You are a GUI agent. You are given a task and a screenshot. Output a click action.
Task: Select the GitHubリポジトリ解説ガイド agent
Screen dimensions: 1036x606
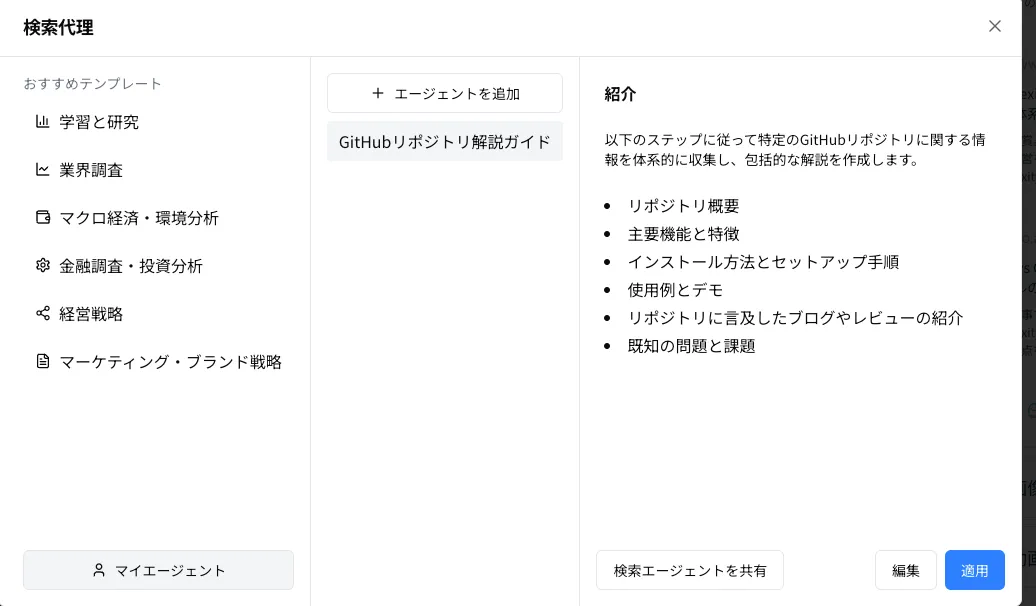[445, 141]
